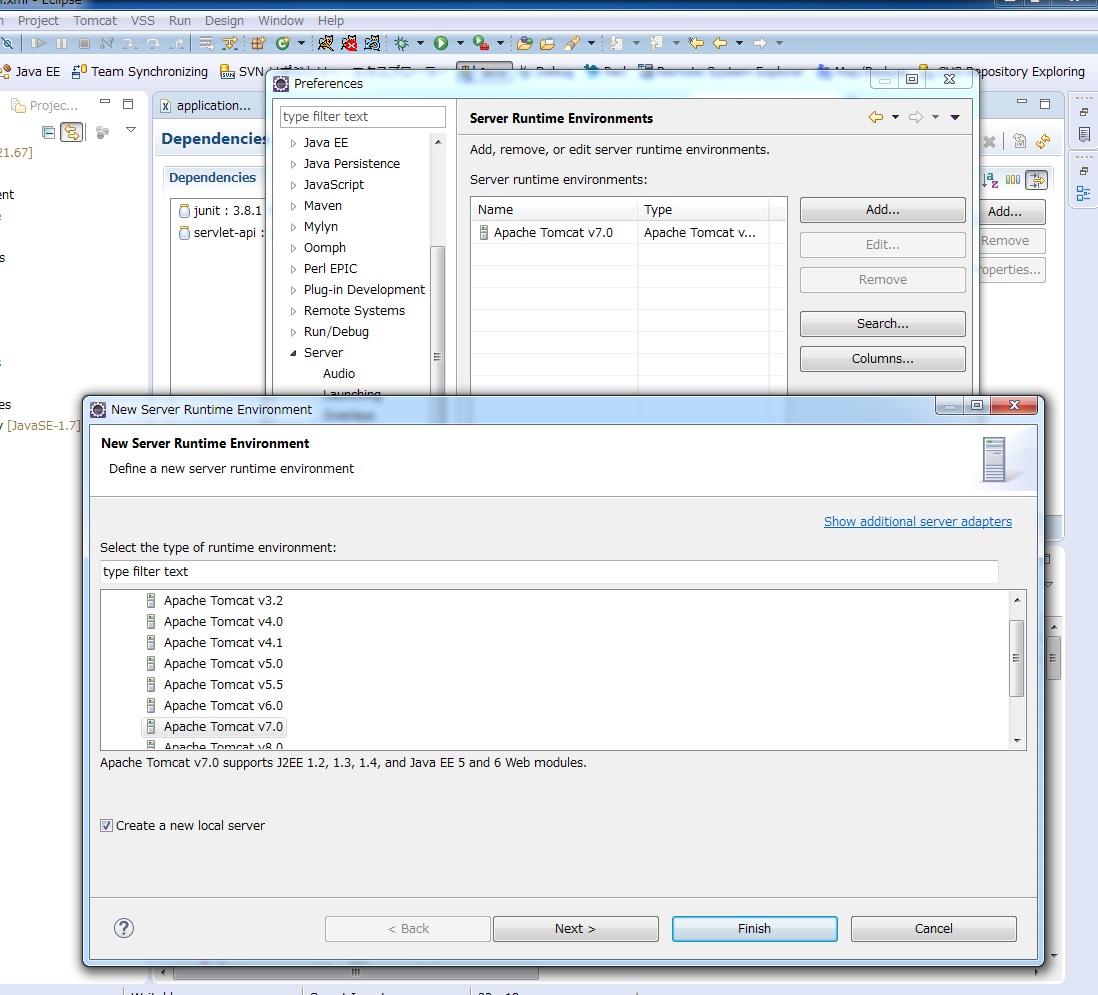Select Apache Tomcat v5.5 in runtime list
The image size is (1098, 995).
click(214, 685)
